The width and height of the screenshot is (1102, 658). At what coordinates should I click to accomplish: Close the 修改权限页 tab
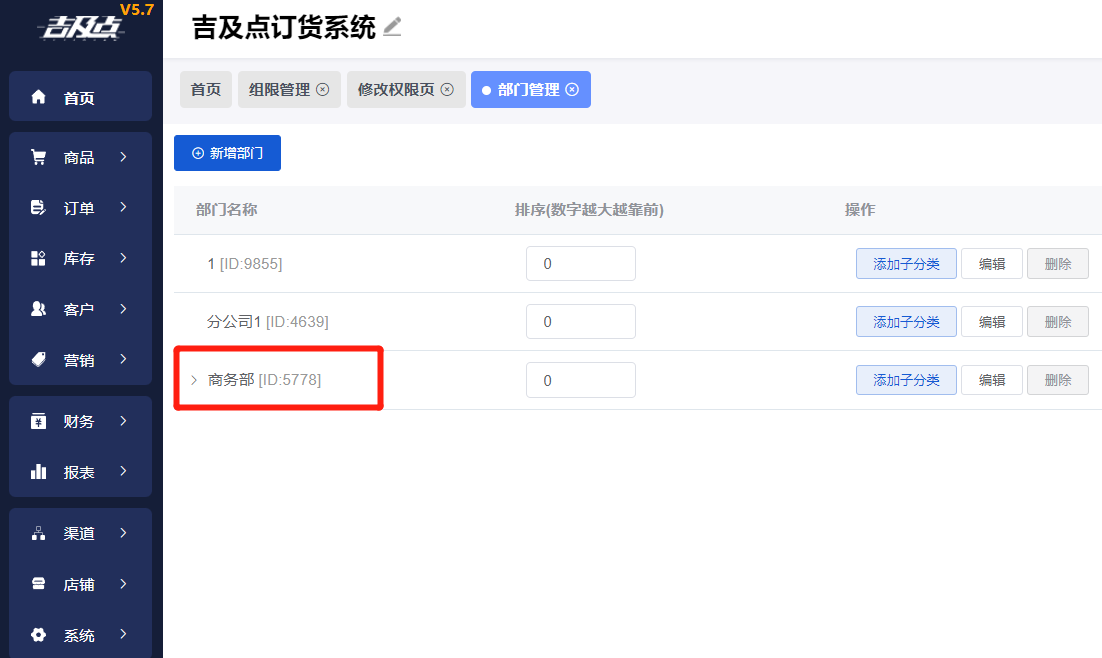(x=447, y=89)
